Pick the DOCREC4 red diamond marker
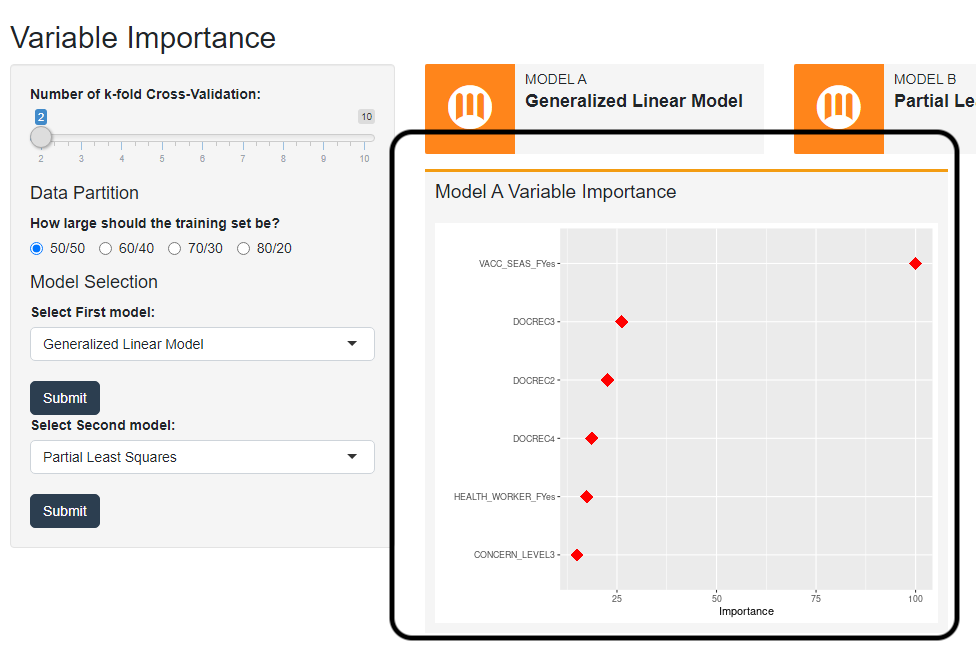The width and height of the screenshot is (976, 651). 591,438
